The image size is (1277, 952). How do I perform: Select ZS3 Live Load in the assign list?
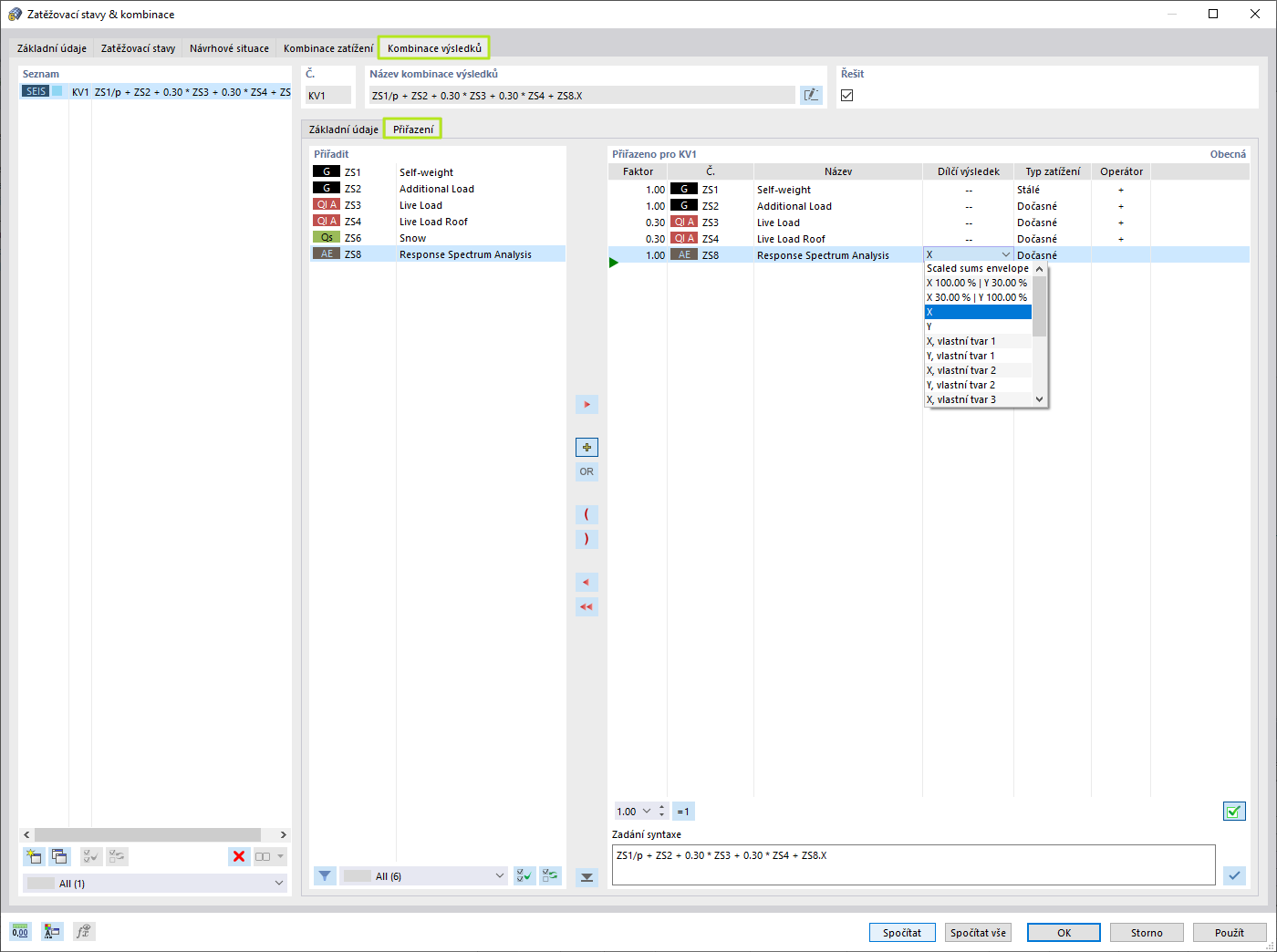point(438,205)
